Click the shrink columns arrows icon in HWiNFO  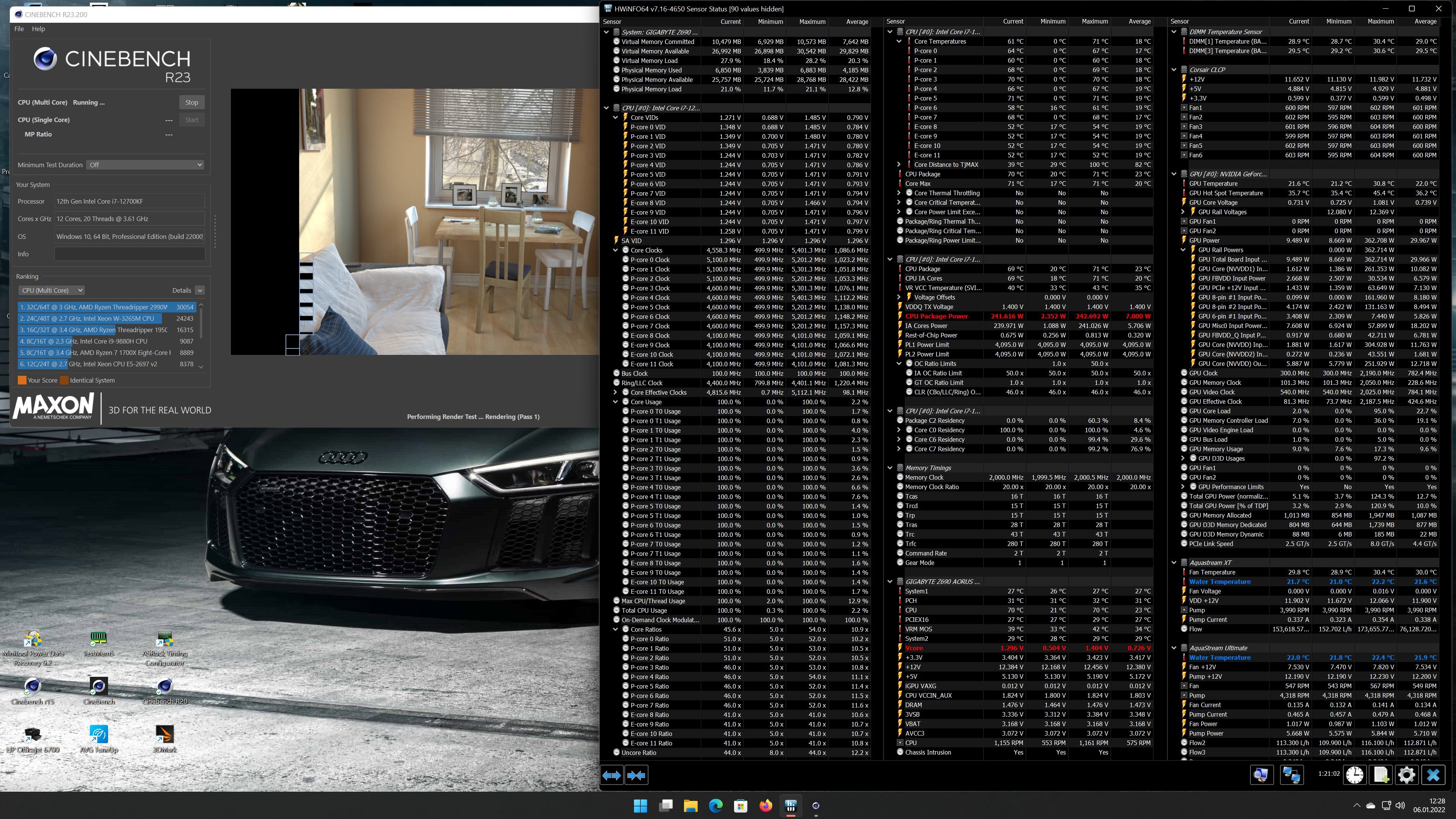(637, 775)
